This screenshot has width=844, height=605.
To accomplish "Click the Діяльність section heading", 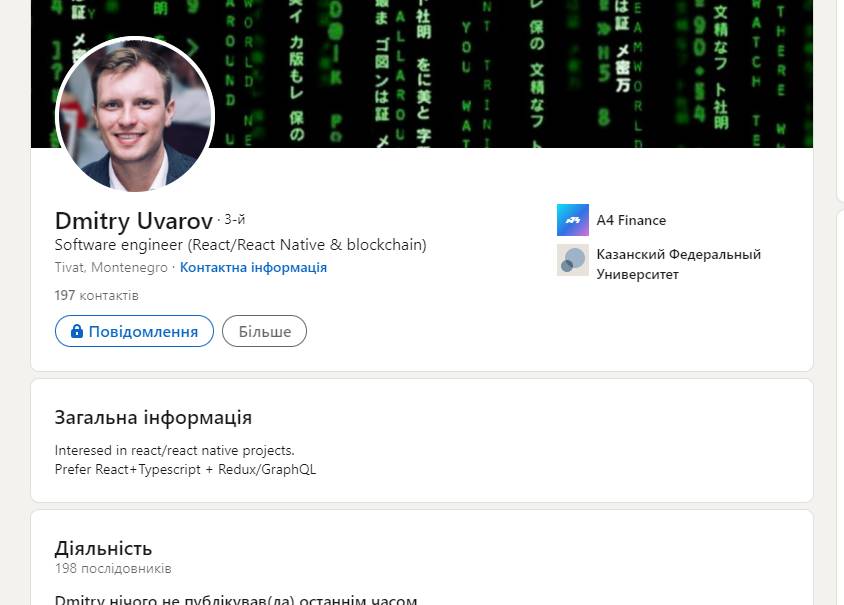I will pyautogui.click(x=103, y=548).
